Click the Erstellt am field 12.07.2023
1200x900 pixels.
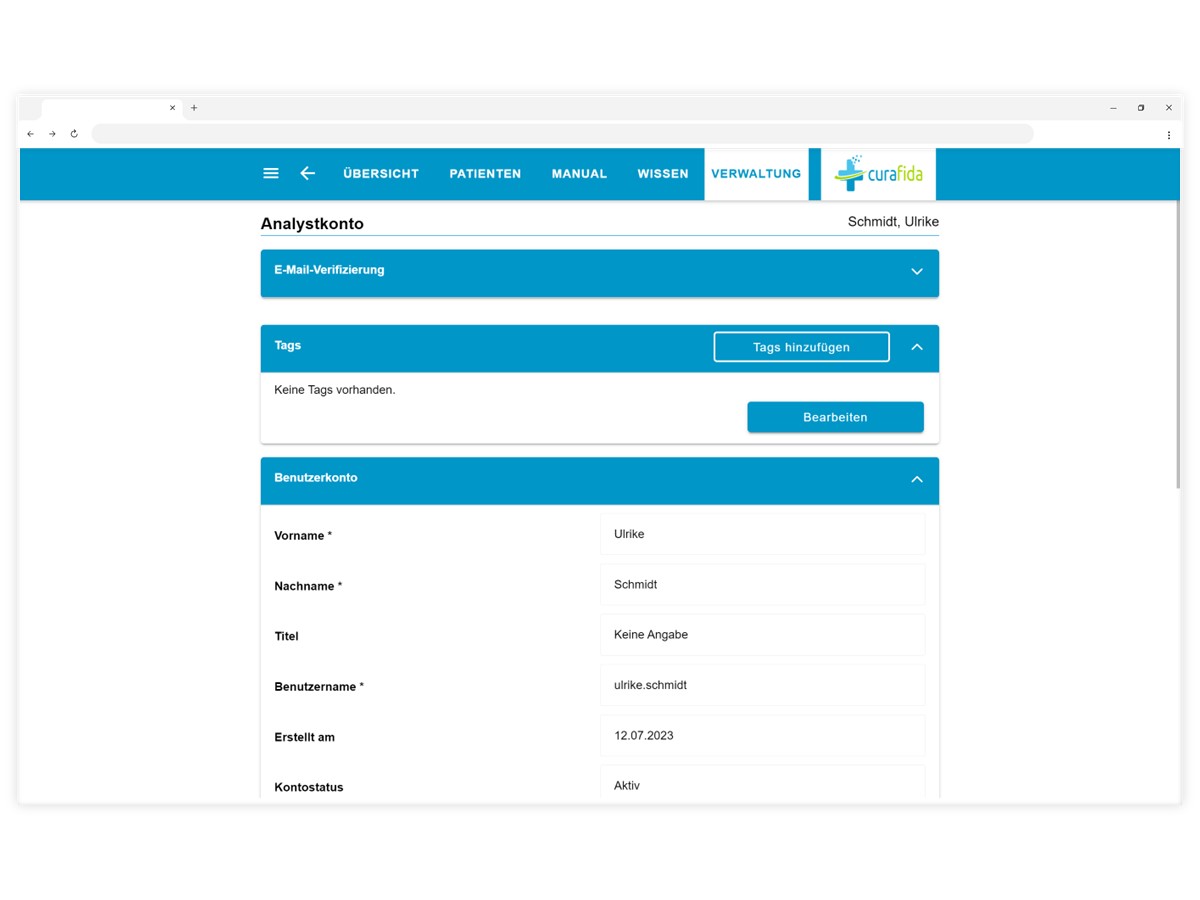[762, 735]
